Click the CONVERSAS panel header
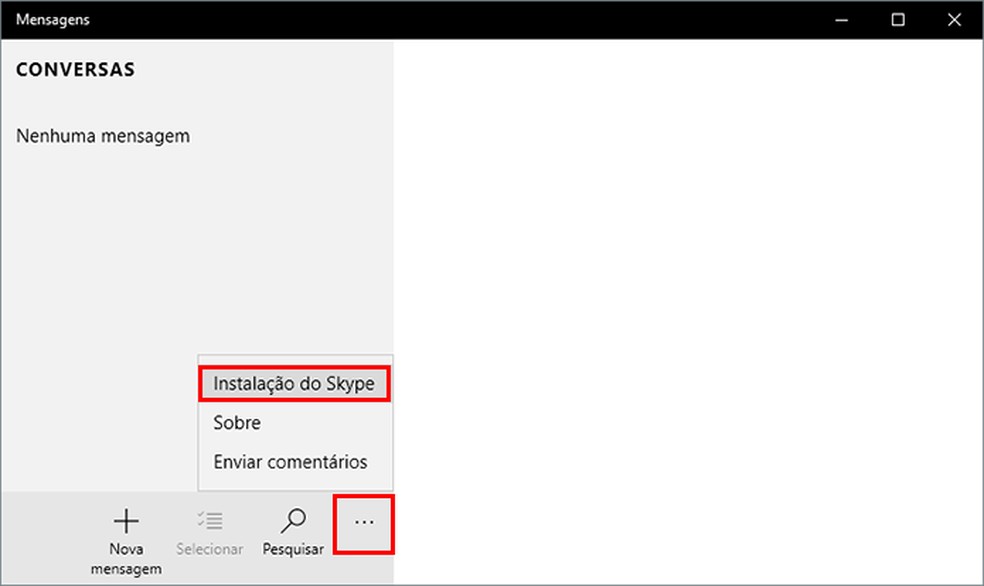 [75, 69]
